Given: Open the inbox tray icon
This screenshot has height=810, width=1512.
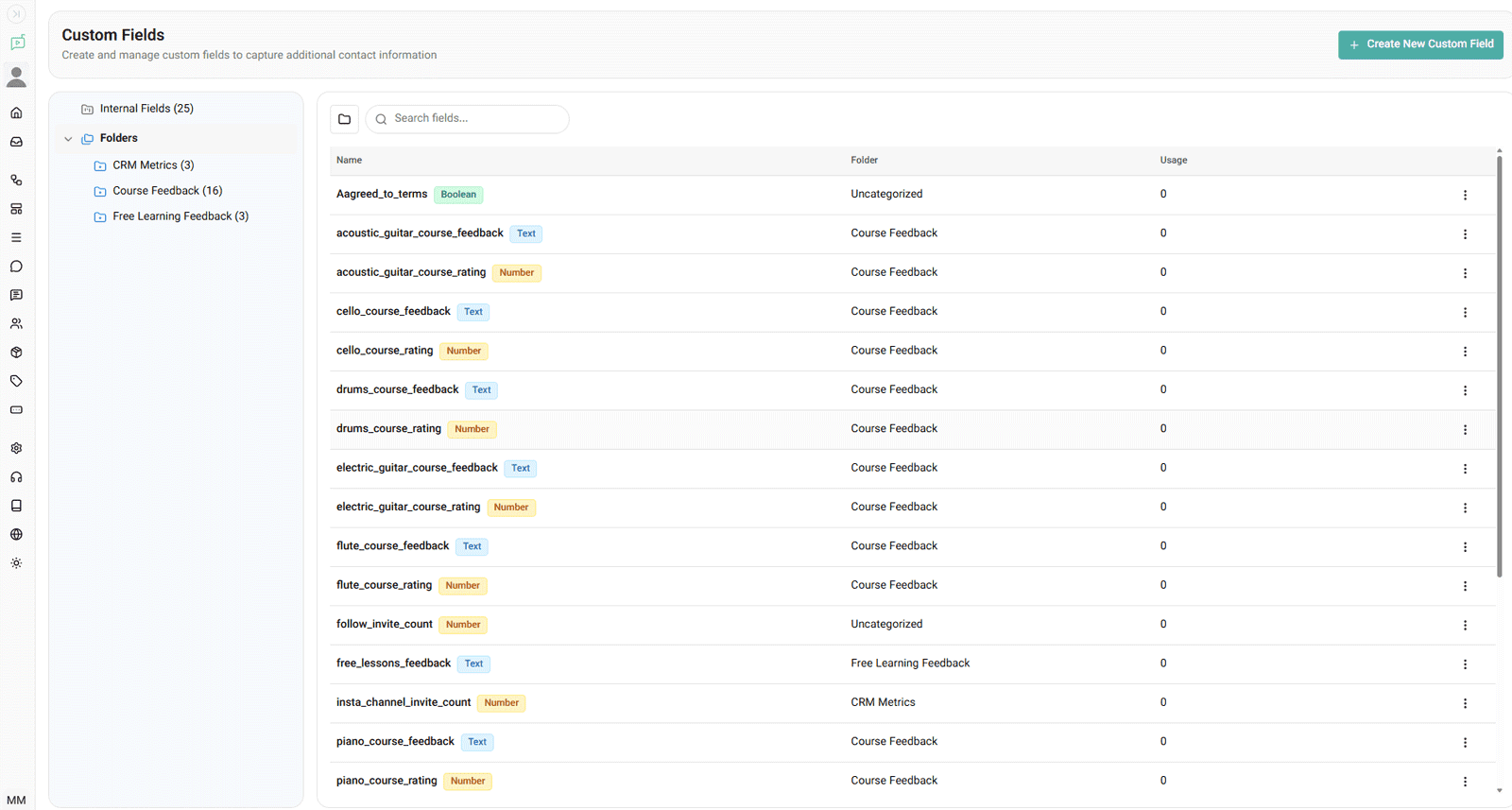Looking at the screenshot, I should click(16, 142).
